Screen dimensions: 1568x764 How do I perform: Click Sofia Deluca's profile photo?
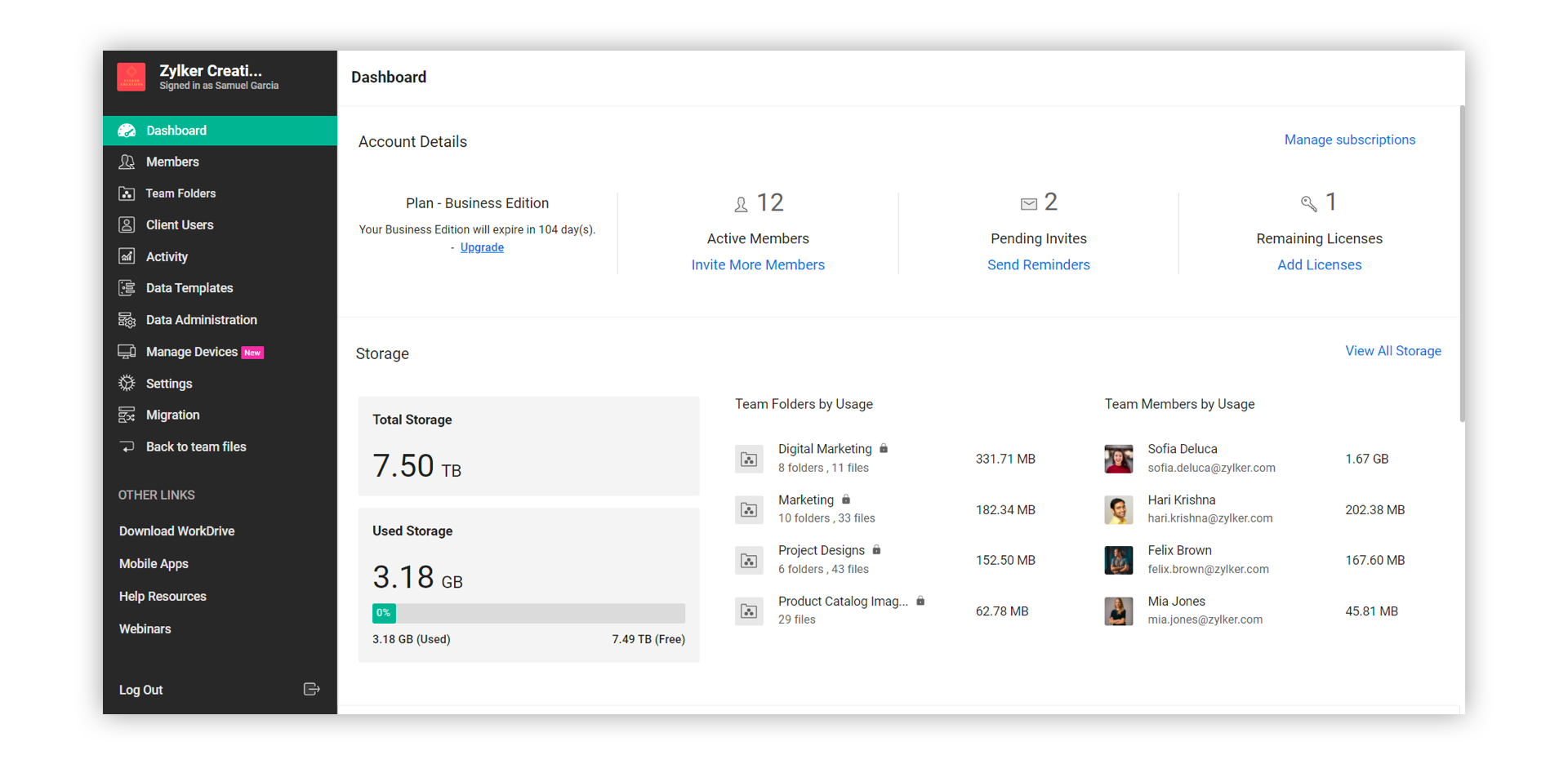click(1118, 459)
